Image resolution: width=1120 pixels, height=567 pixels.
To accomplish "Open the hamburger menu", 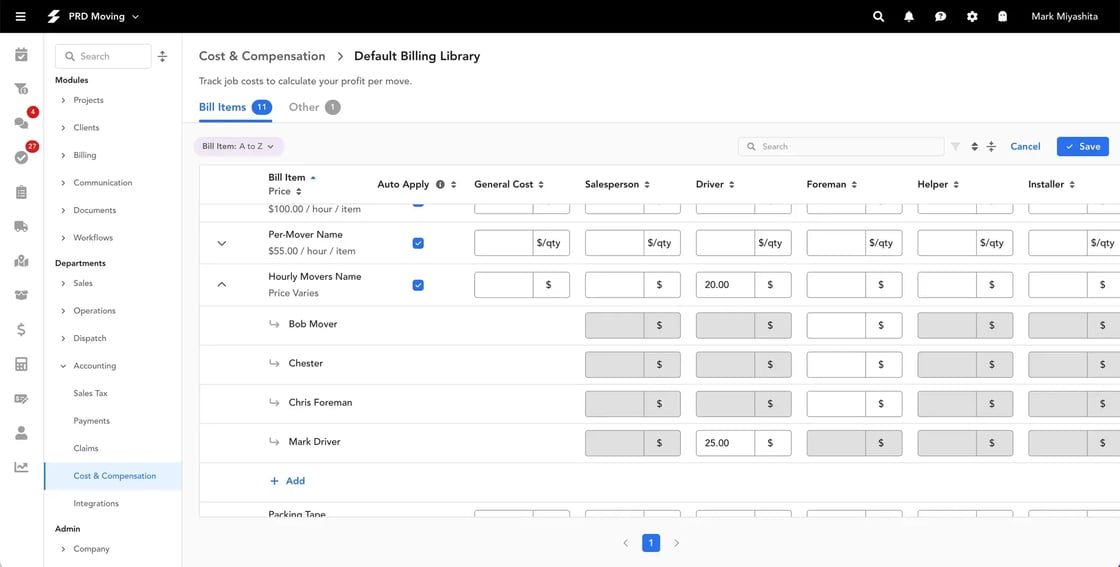I will coord(20,17).
